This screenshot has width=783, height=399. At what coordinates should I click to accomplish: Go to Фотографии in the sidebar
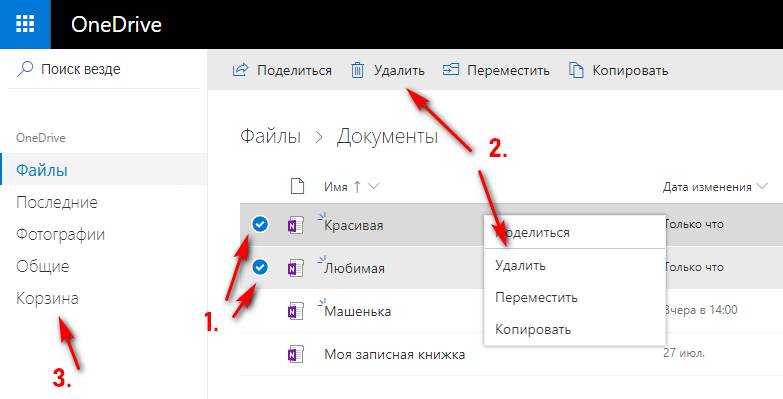pos(60,235)
